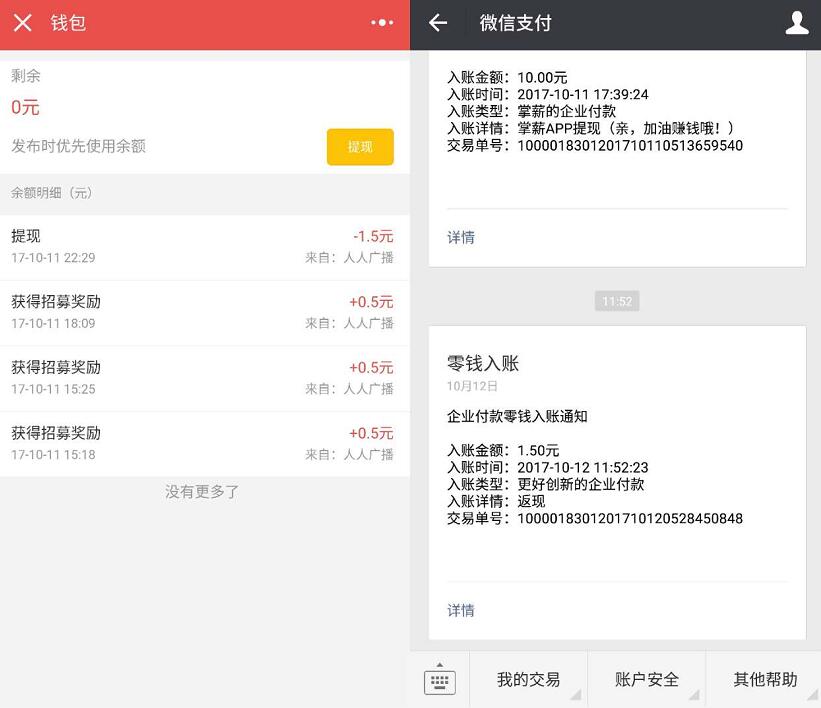Open the three-dot more menu in 钱包 header

coord(382,23)
